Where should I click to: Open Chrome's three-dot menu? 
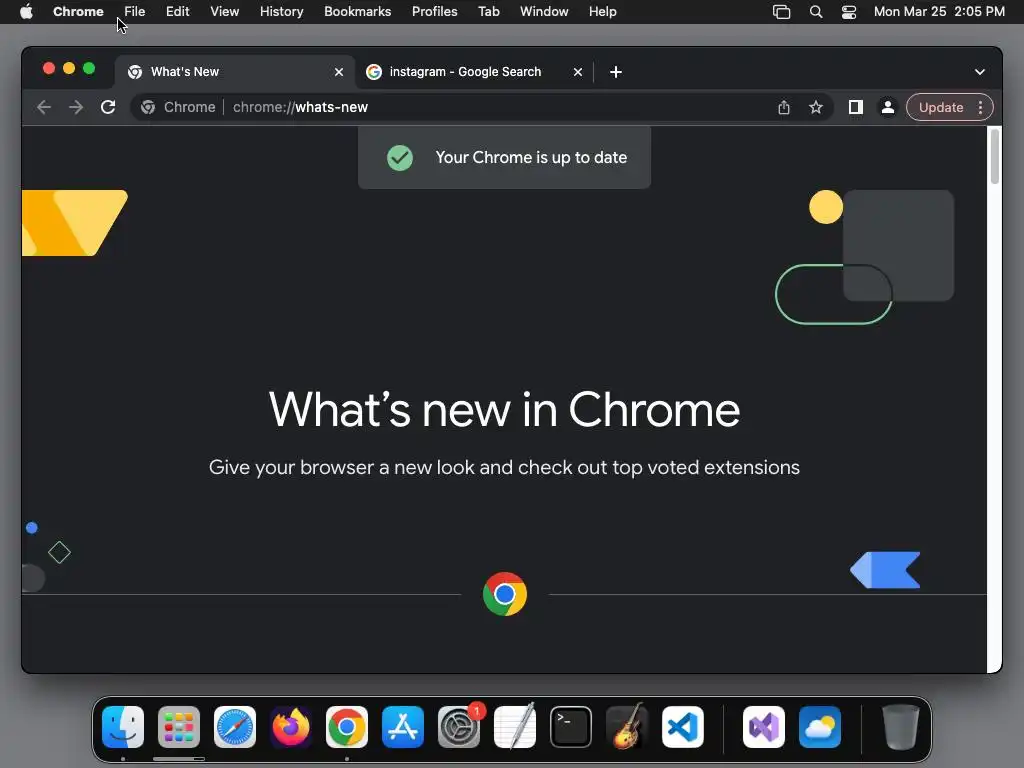coord(980,107)
